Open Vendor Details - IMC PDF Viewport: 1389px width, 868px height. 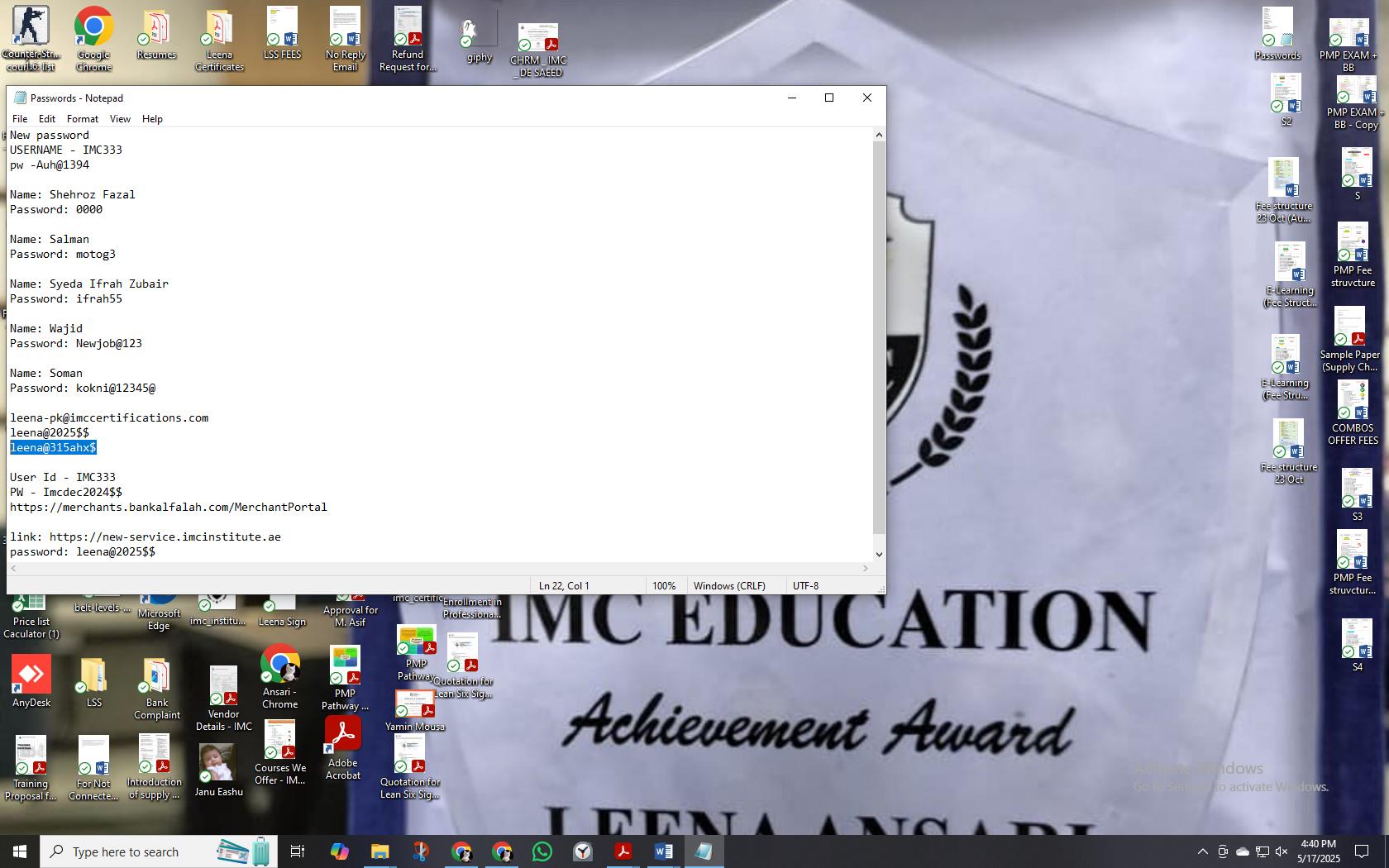(x=223, y=699)
